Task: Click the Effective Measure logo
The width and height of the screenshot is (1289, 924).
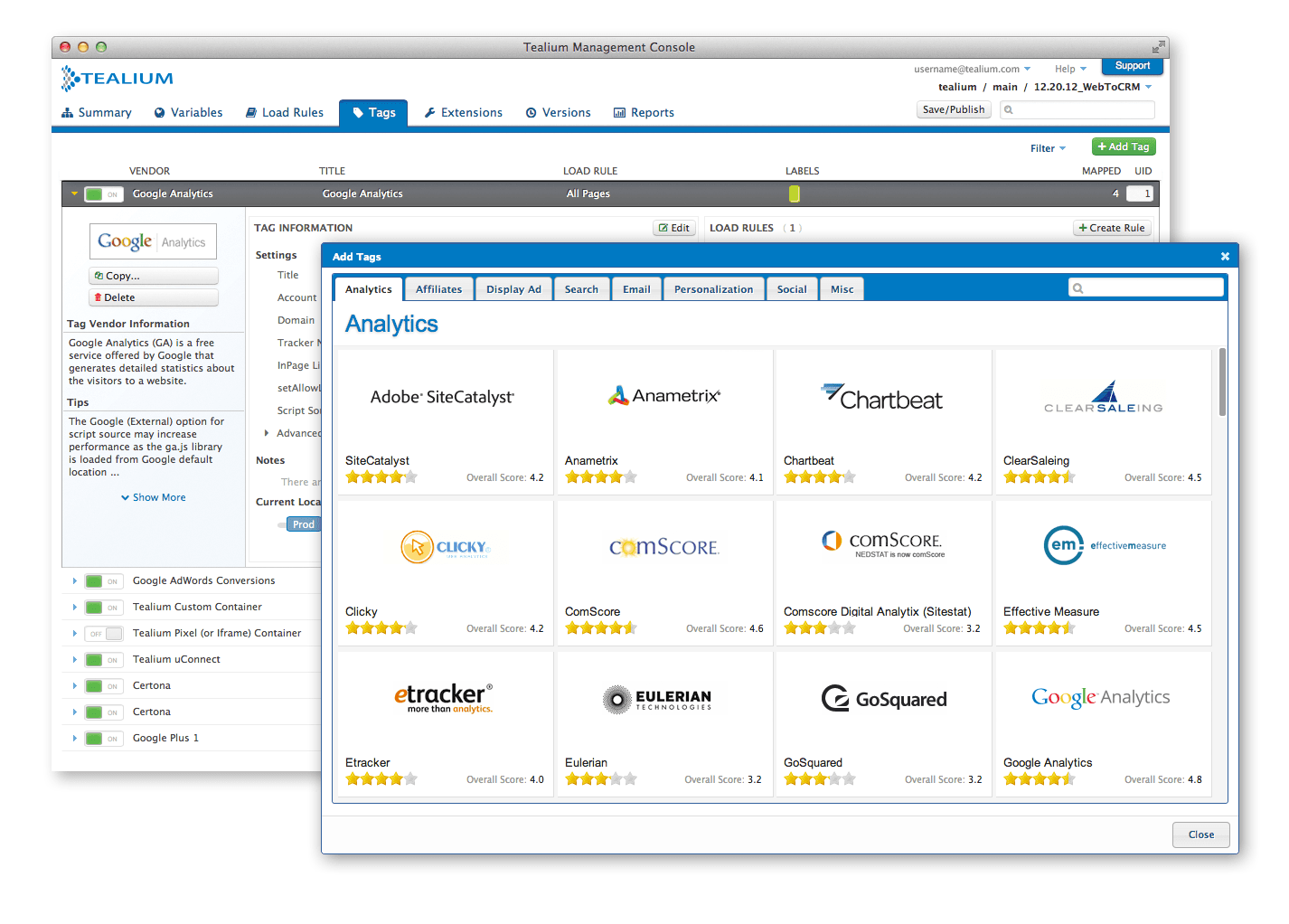Action: click(1105, 545)
